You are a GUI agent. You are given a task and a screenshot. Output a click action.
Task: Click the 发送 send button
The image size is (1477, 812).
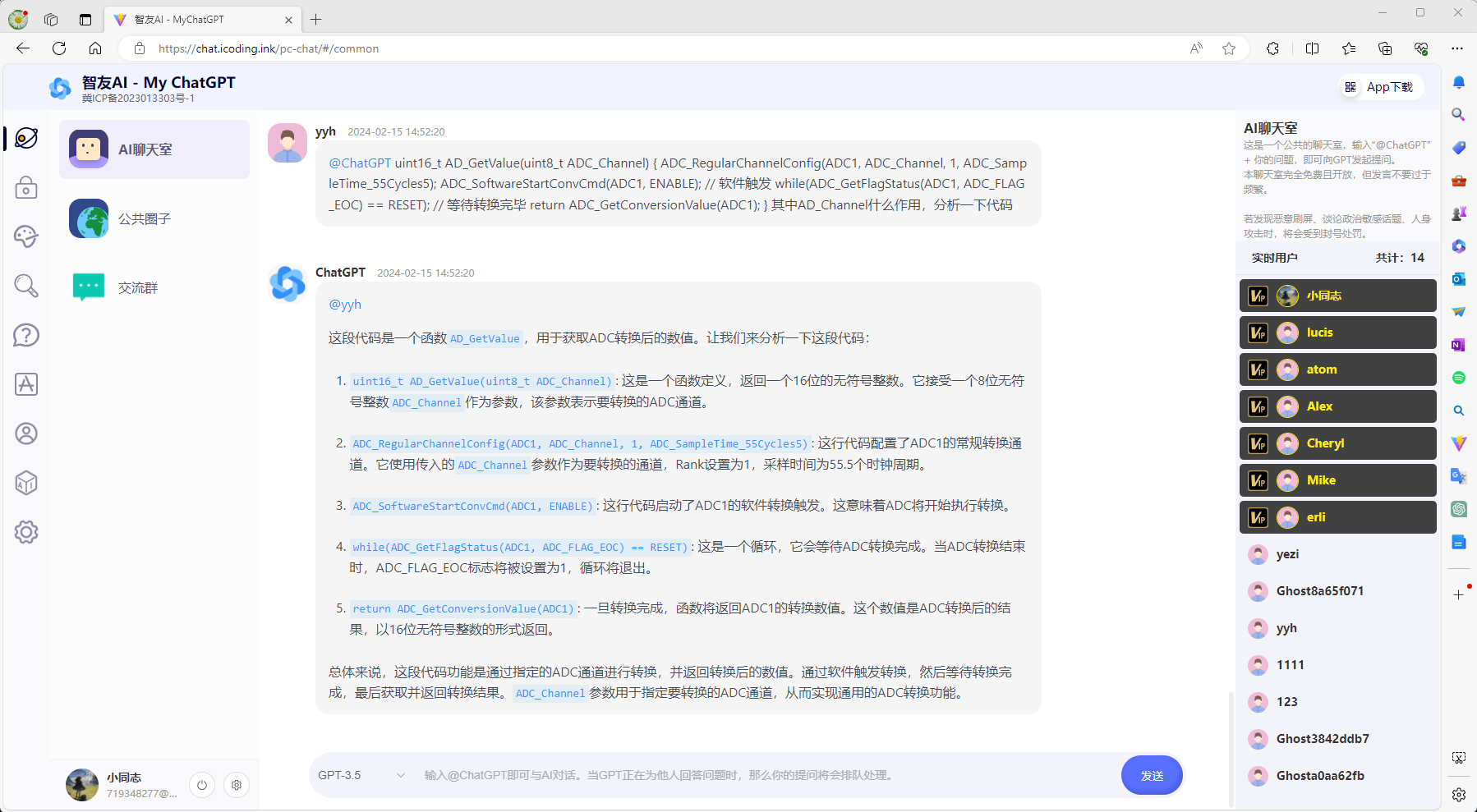1152,775
